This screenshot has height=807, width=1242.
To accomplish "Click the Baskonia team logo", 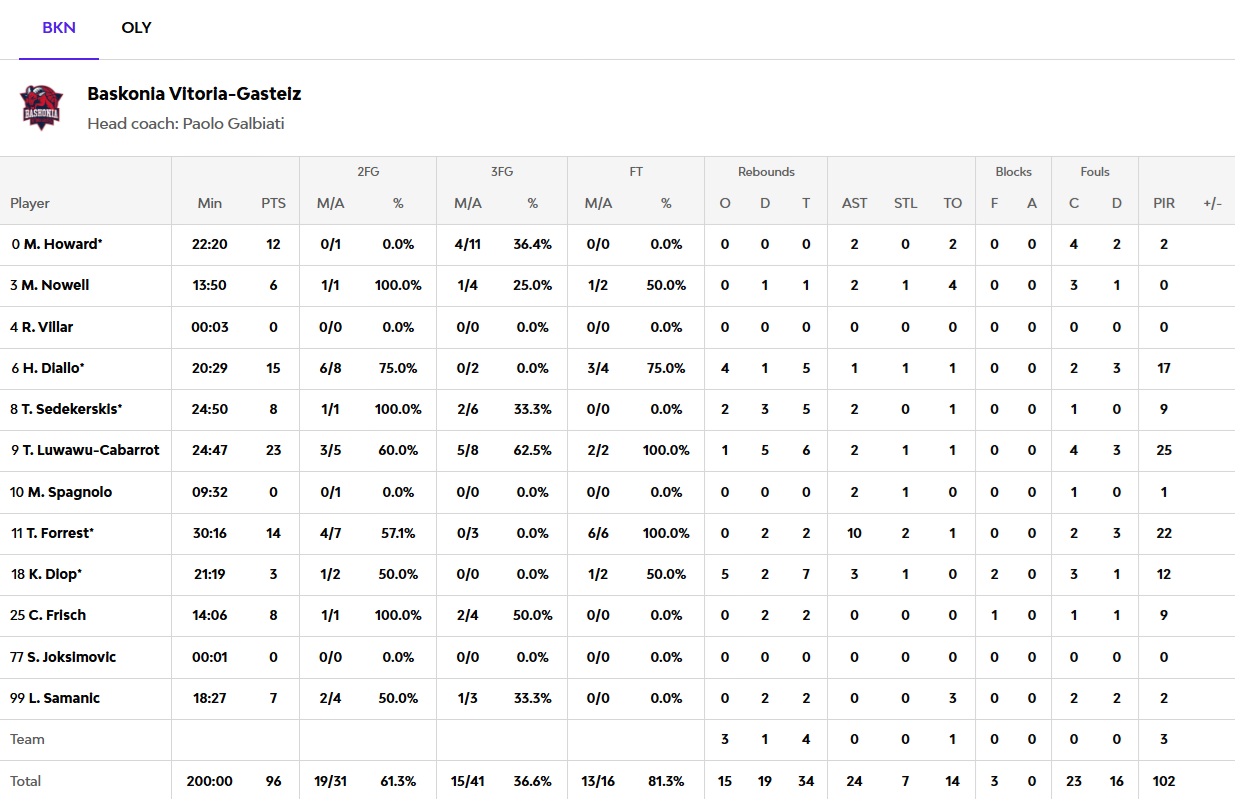I will pyautogui.click(x=42, y=108).
